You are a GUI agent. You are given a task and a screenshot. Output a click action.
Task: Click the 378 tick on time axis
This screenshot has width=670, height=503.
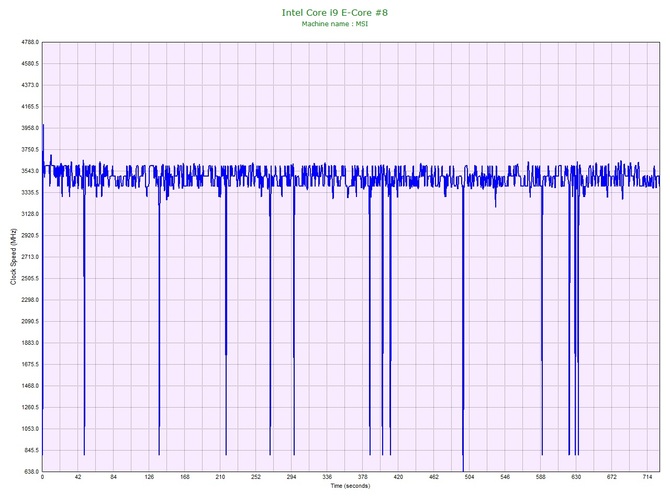(x=362, y=477)
